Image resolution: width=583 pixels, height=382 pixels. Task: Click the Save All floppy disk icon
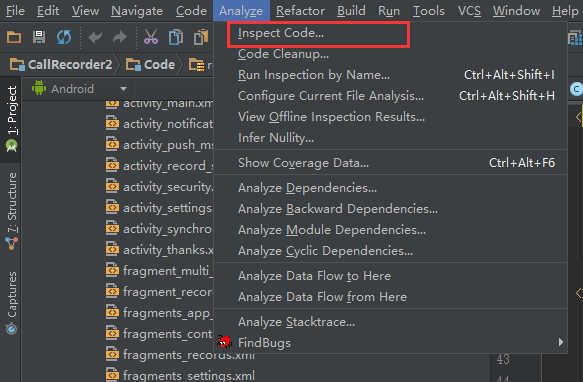click(x=39, y=37)
